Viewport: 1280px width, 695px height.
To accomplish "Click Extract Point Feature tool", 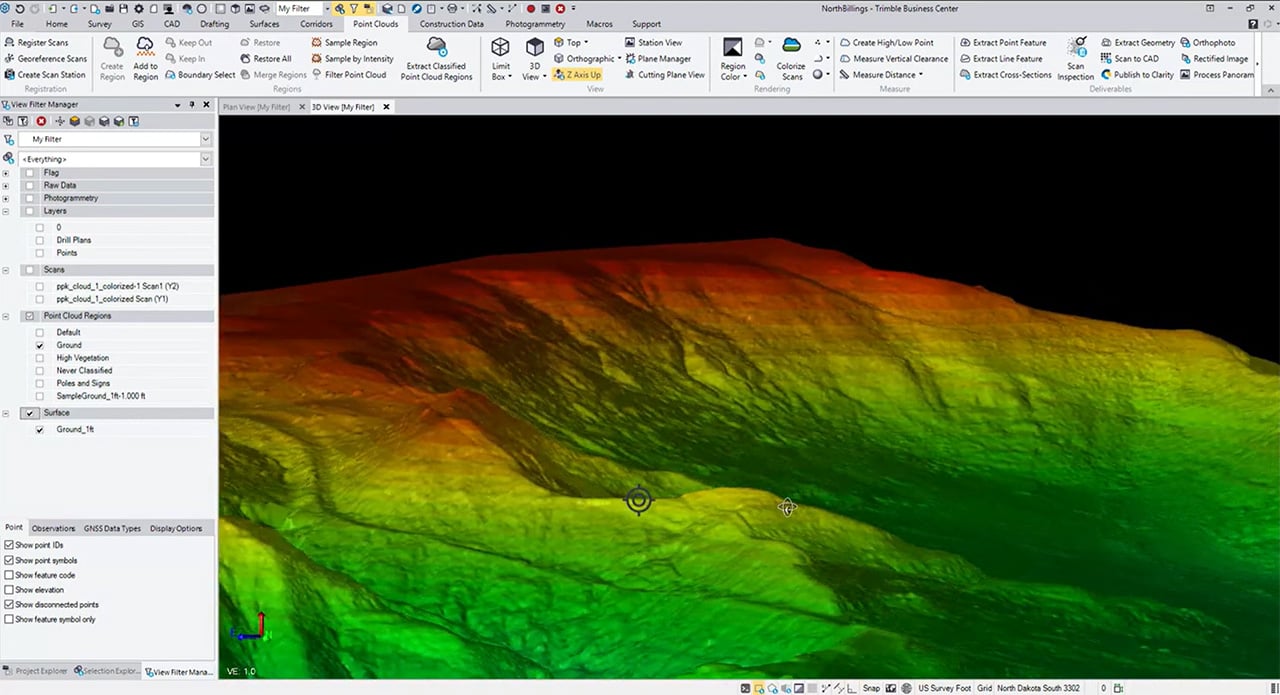I will click(1003, 43).
